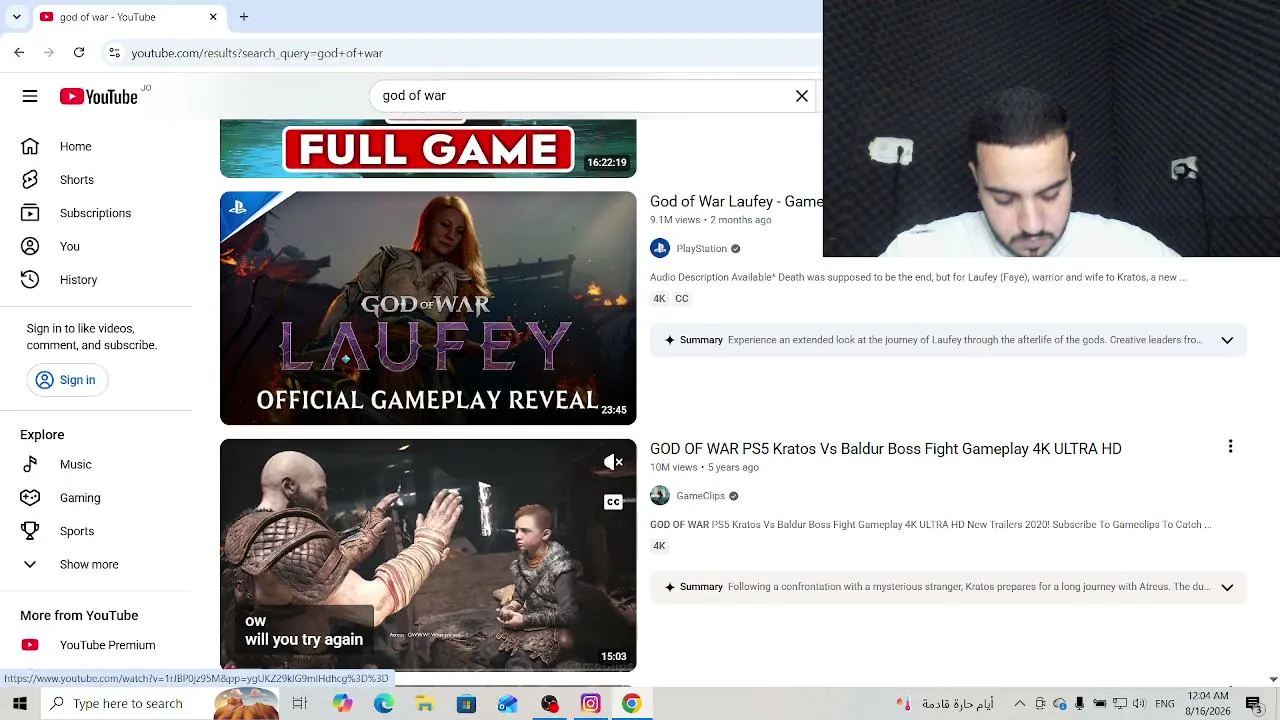Close the 'god of war - YouTube' tab
Screen dimensions: 1280x720
[213, 17]
